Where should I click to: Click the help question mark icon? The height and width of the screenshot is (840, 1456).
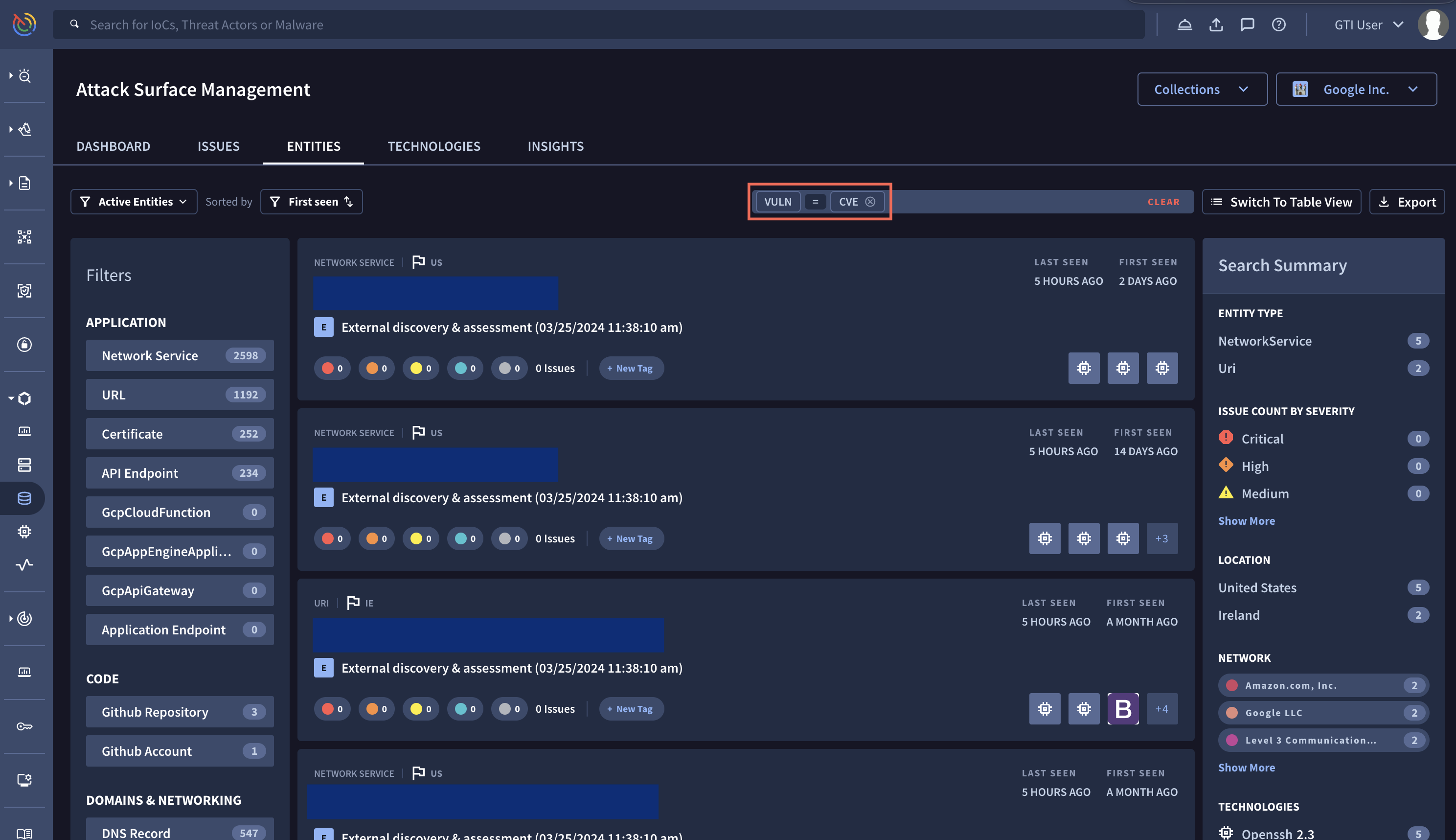[x=1279, y=24]
